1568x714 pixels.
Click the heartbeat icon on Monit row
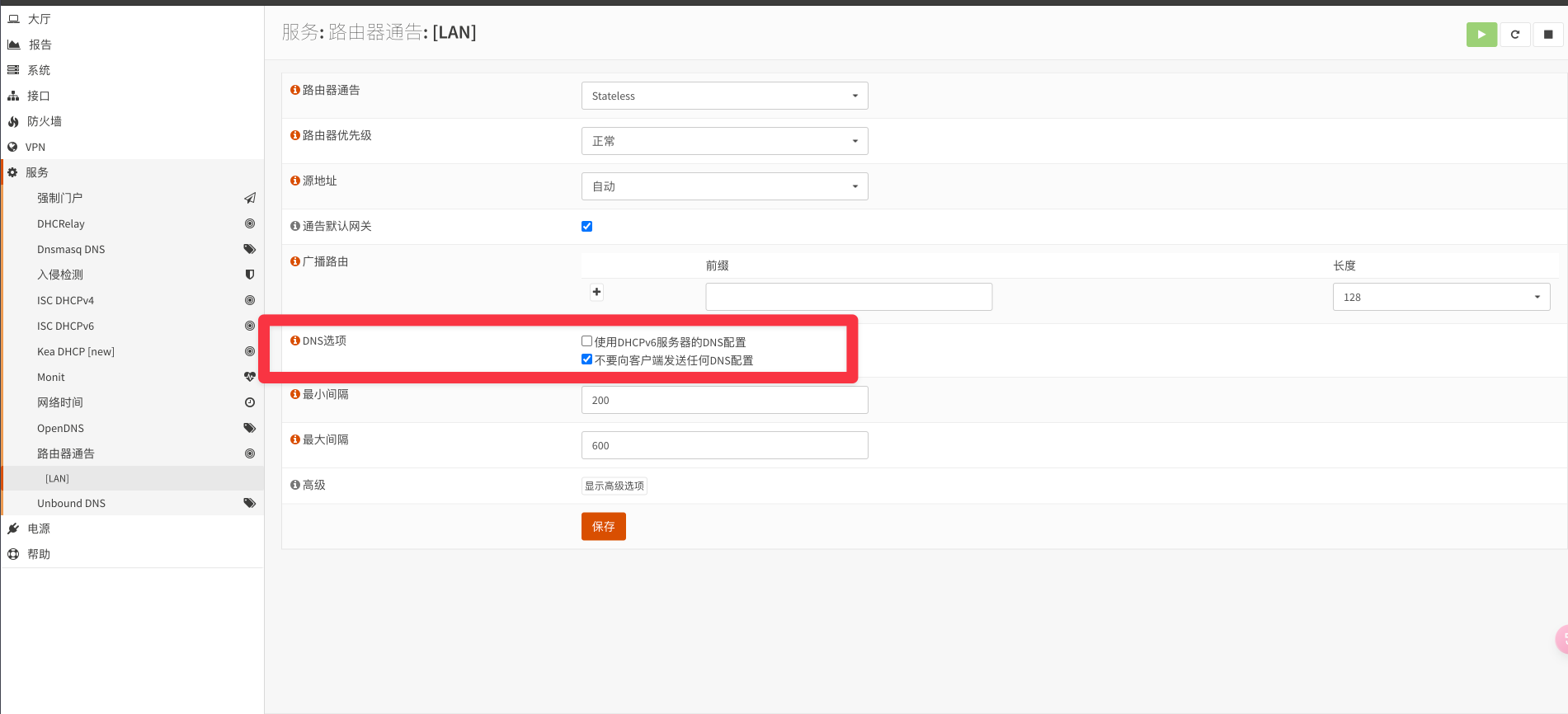coord(250,377)
